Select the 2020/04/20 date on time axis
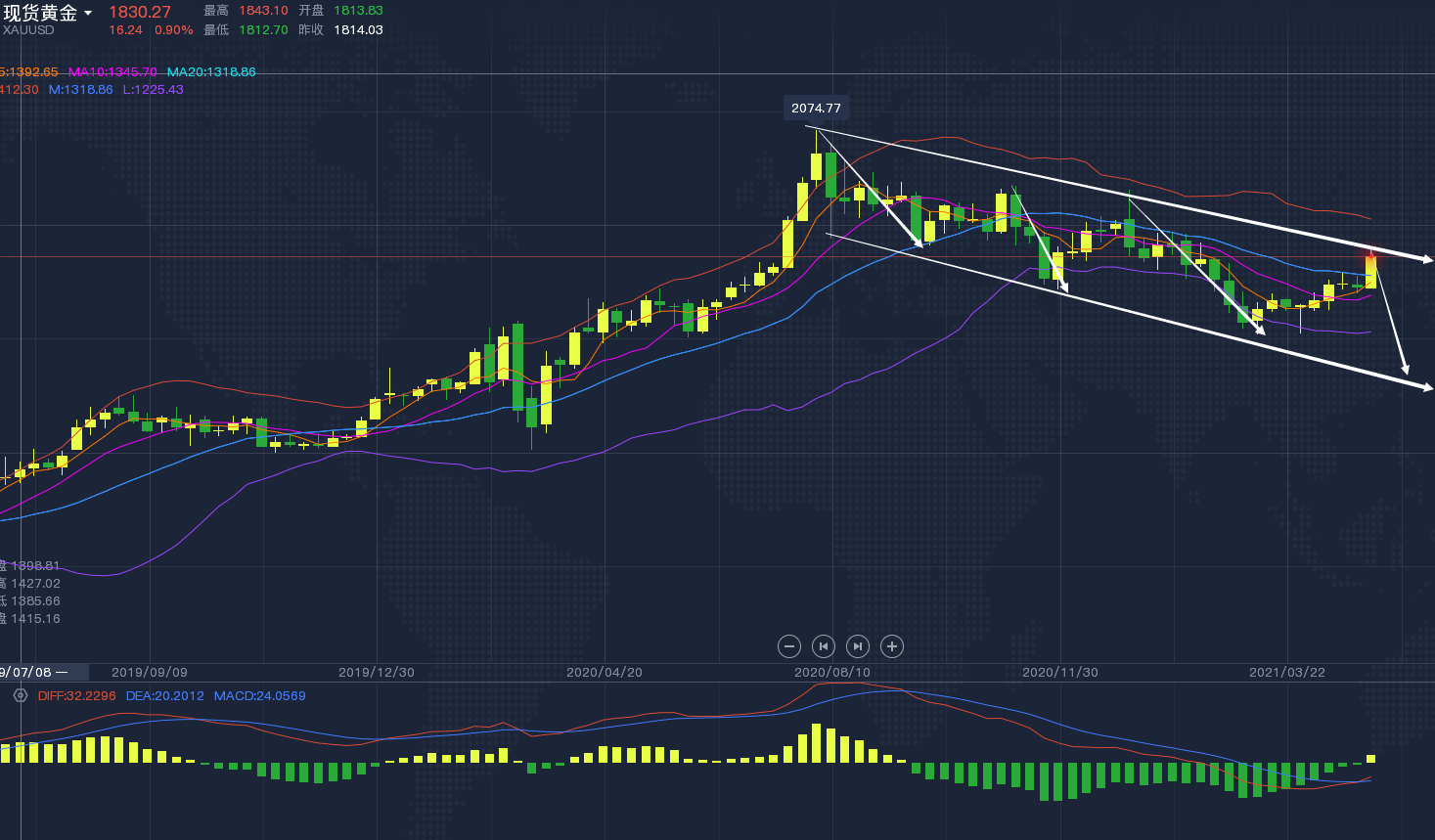Image resolution: width=1435 pixels, height=840 pixels. pyautogui.click(x=605, y=673)
